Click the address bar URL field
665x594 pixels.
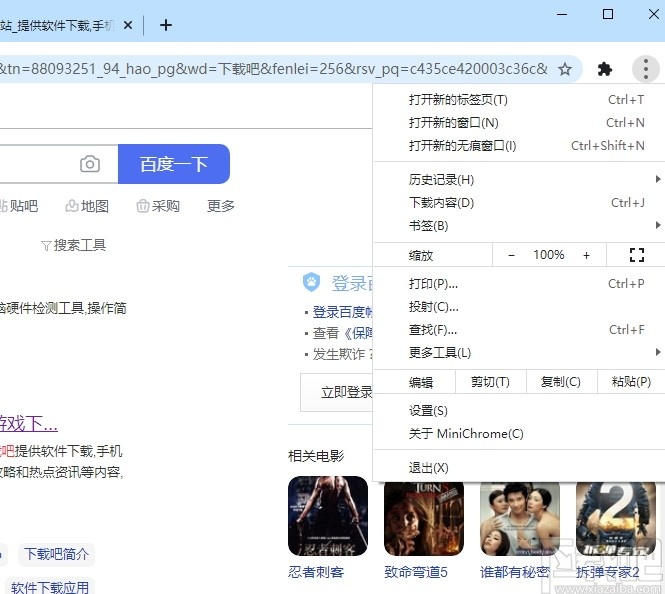[274, 69]
